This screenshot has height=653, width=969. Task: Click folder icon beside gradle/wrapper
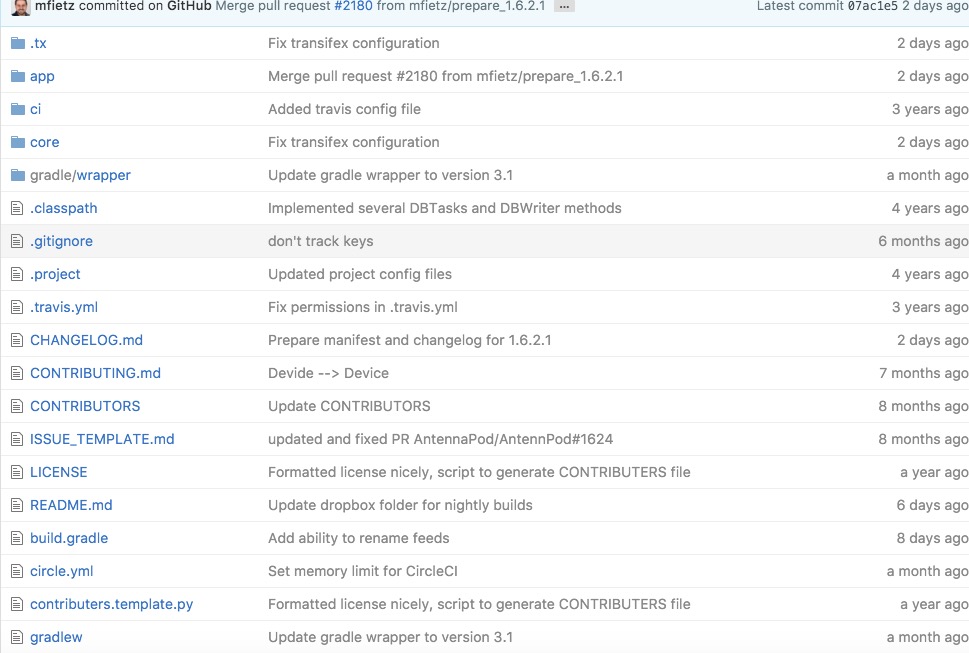pos(18,175)
